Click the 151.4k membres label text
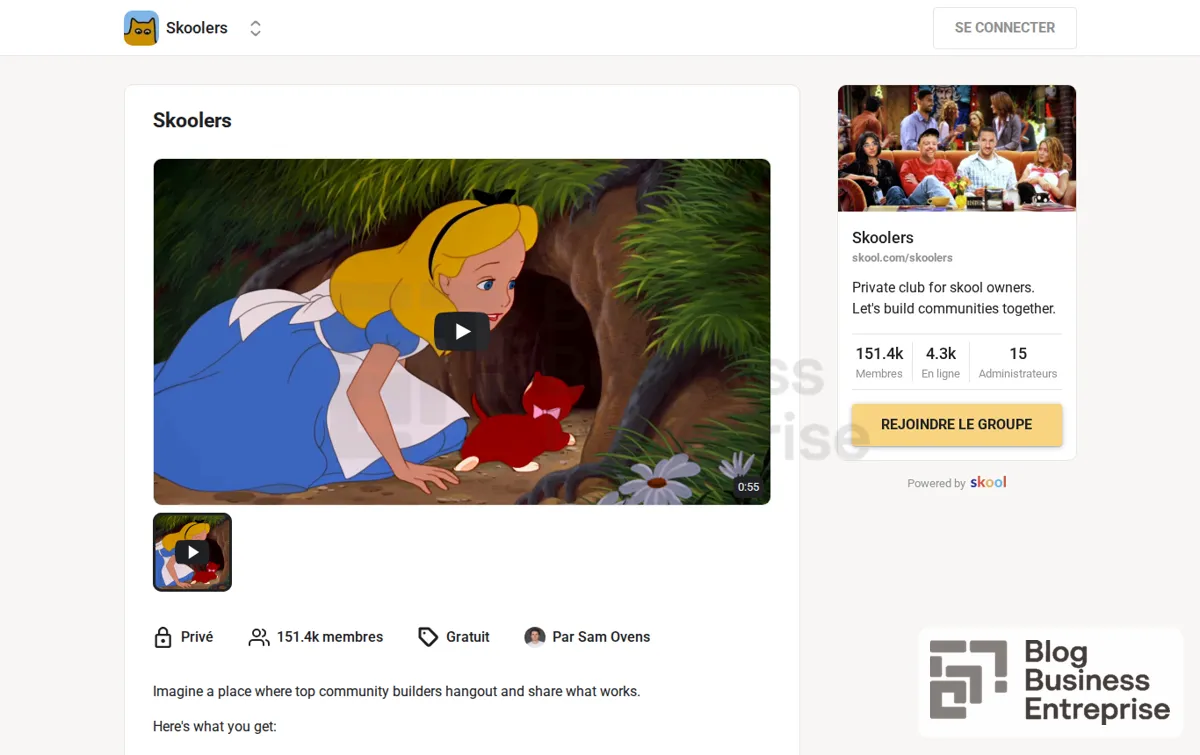Viewport: 1200px width, 755px height. click(330, 637)
